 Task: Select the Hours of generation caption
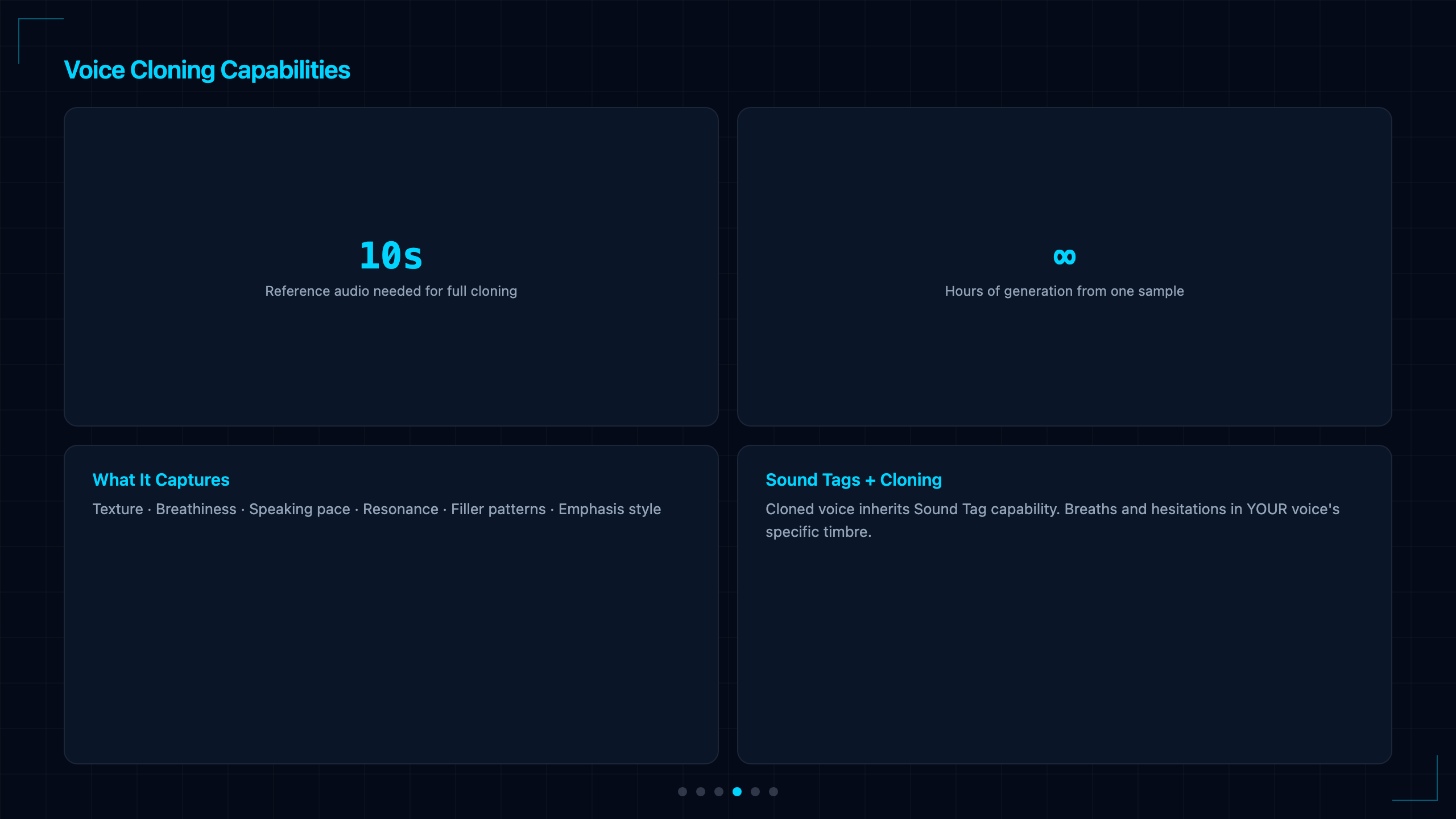pyautogui.click(x=1065, y=291)
